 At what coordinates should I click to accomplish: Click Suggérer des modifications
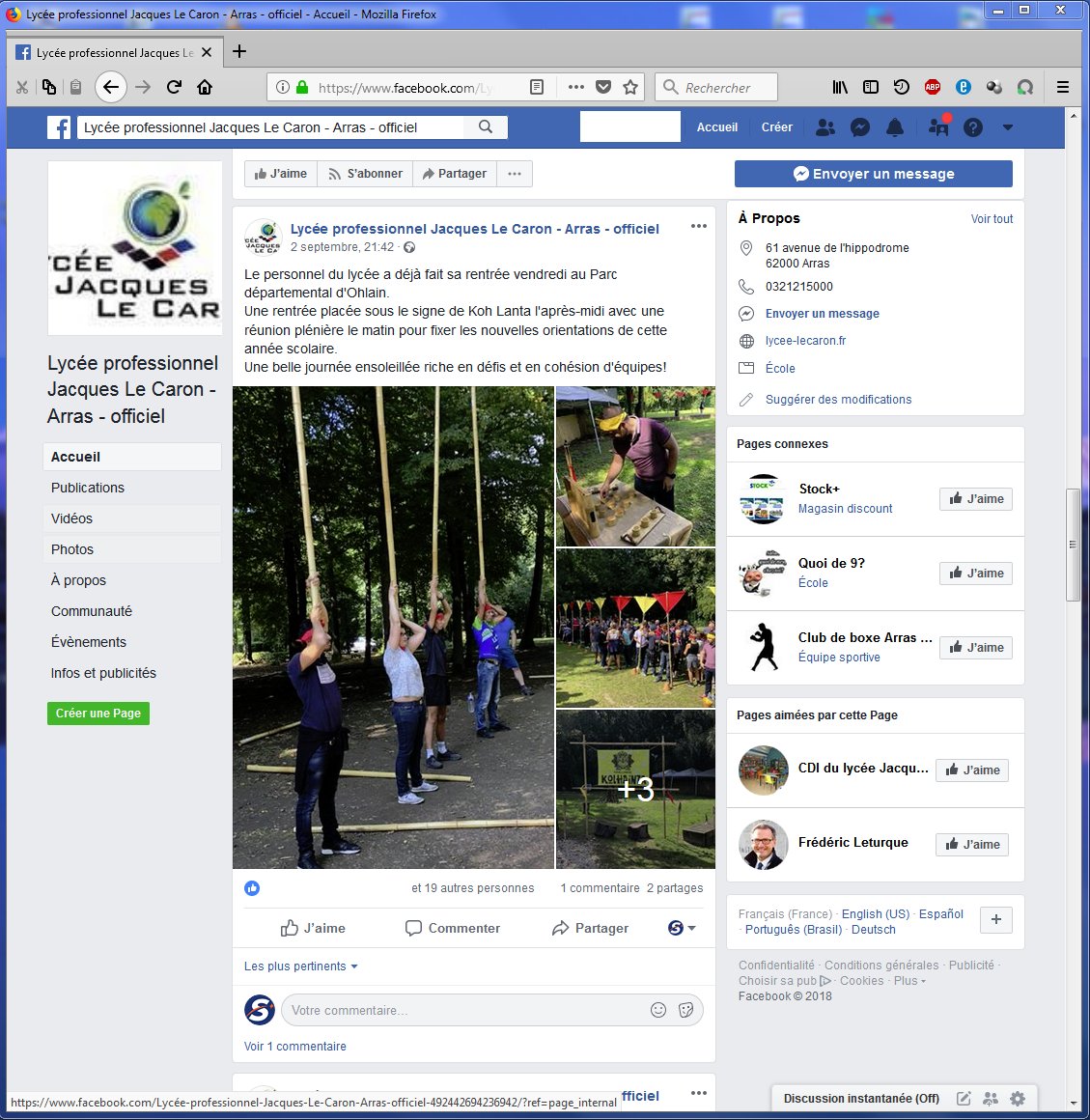839,400
